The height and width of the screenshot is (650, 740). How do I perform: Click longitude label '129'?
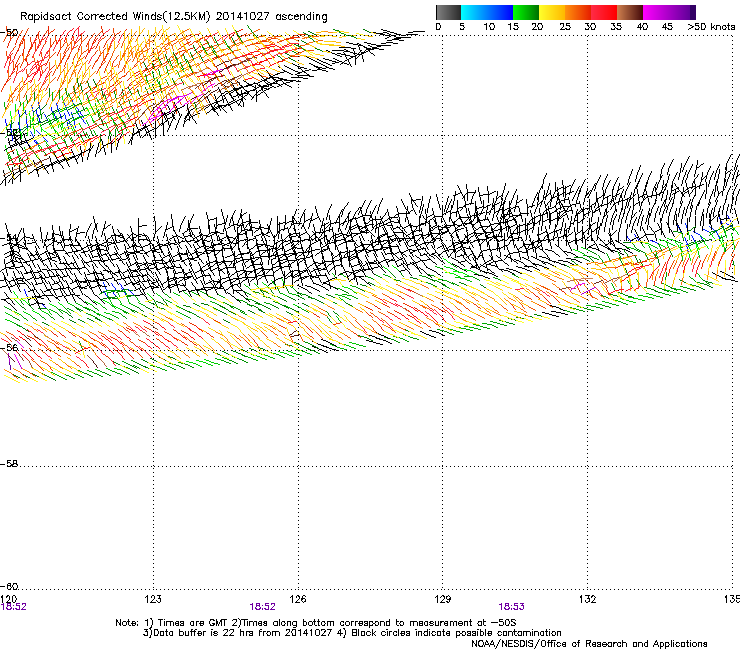443,599
